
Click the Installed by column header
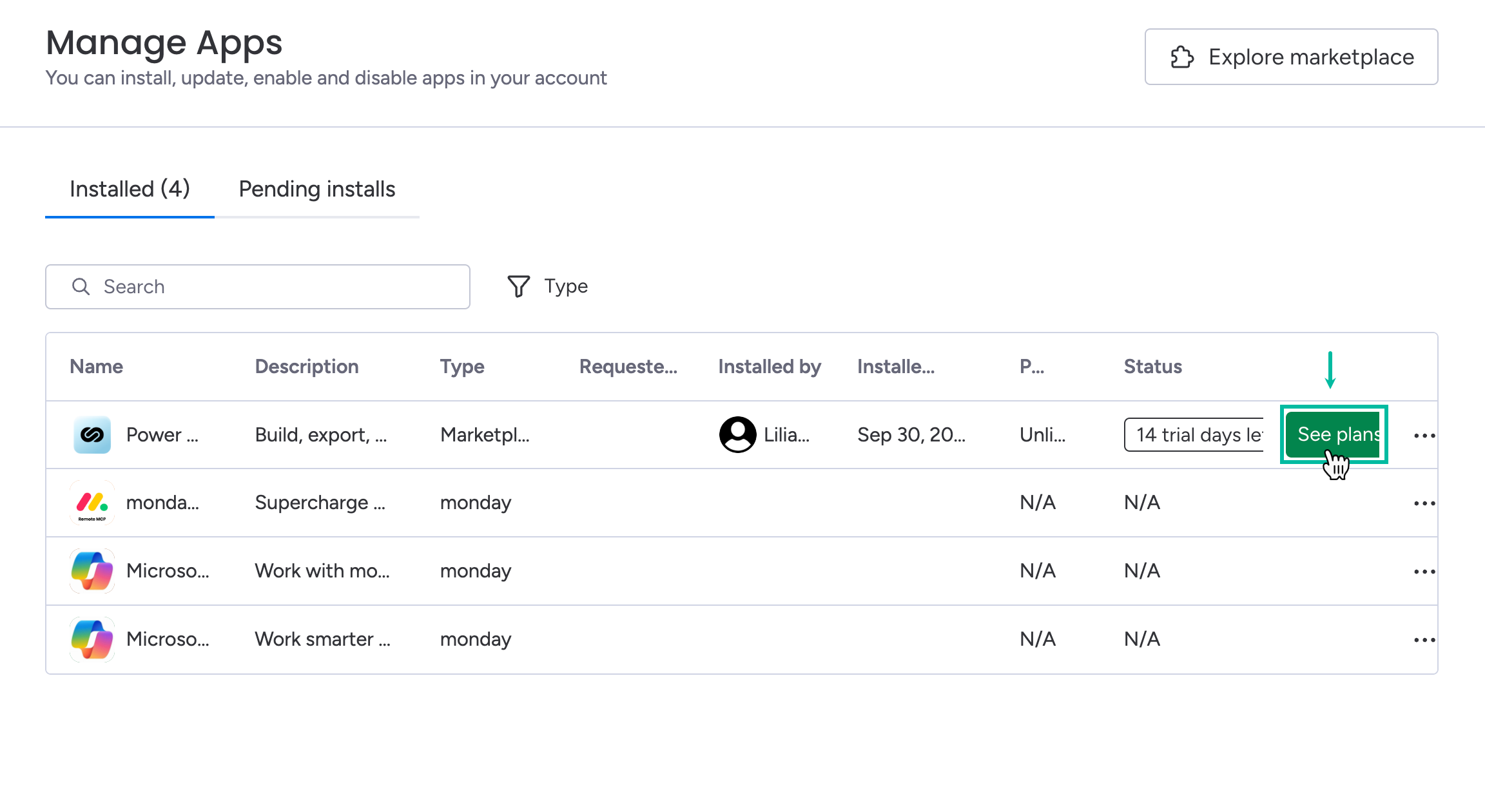click(x=770, y=367)
